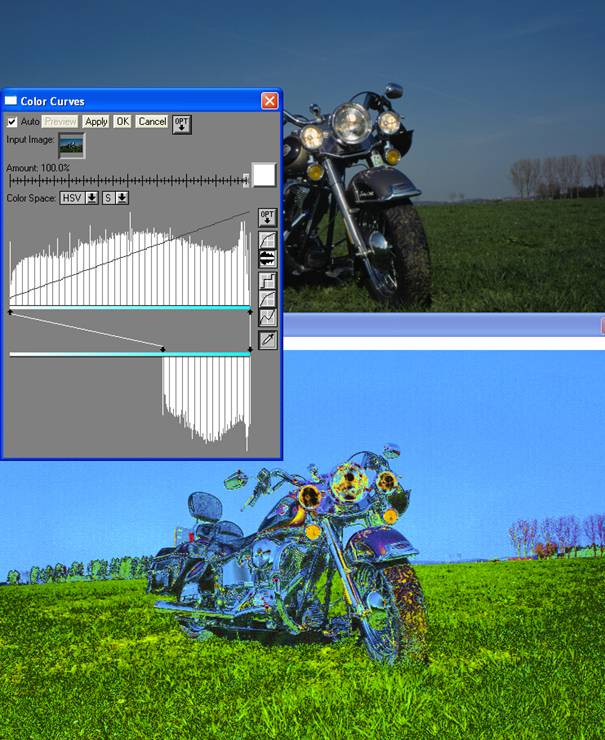
Task: Click the histogram display toggle icon
Action: click(268, 259)
